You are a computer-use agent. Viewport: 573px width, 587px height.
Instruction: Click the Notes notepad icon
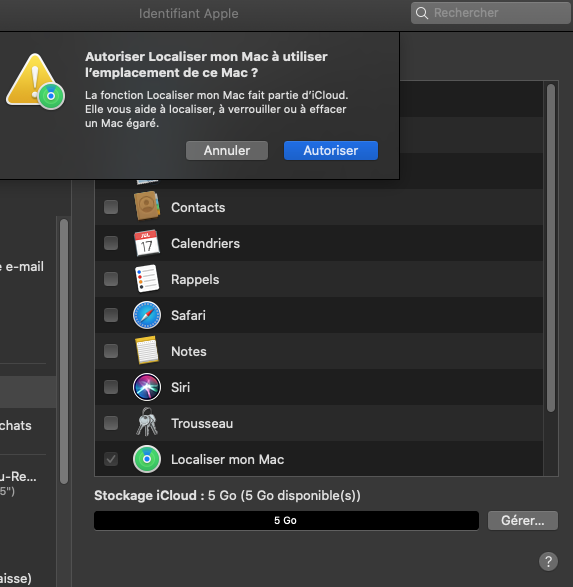[147, 350]
